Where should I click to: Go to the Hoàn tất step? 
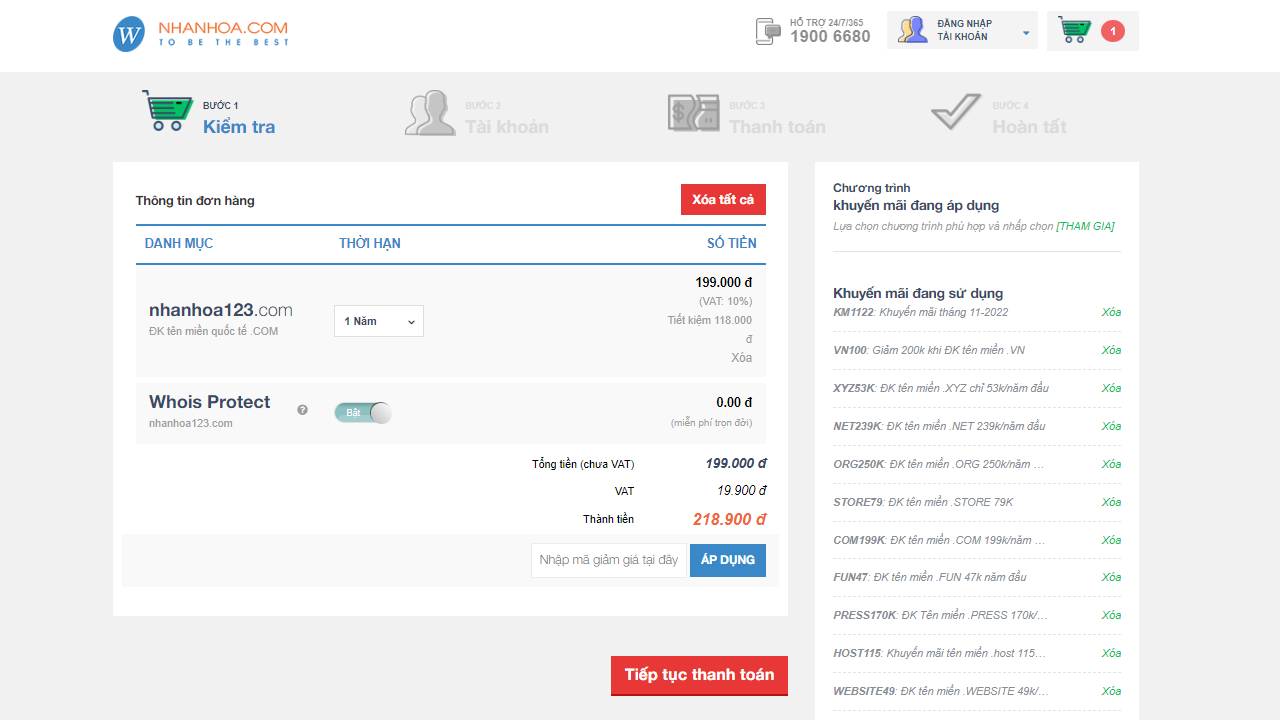pos(1029,127)
